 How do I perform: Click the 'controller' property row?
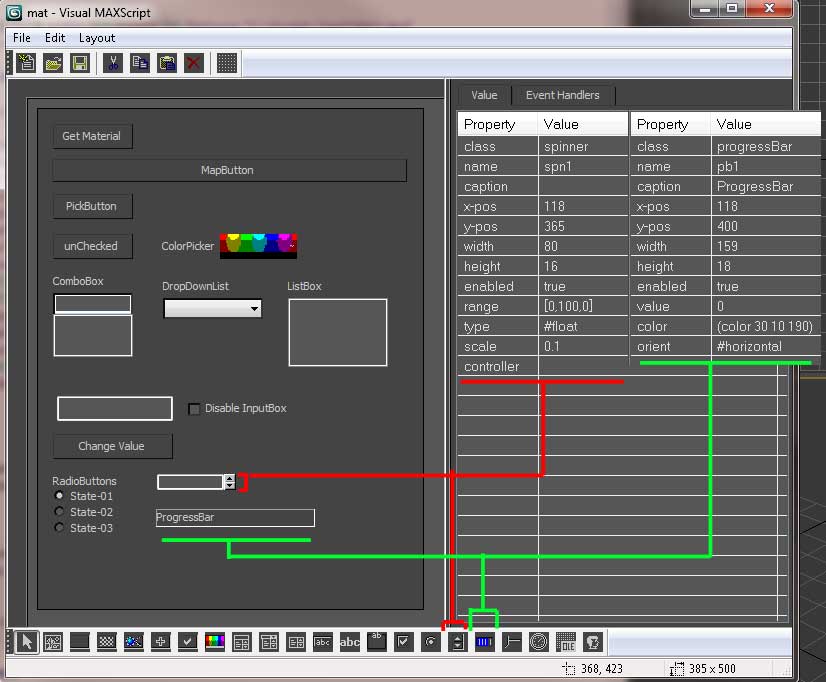[543, 367]
